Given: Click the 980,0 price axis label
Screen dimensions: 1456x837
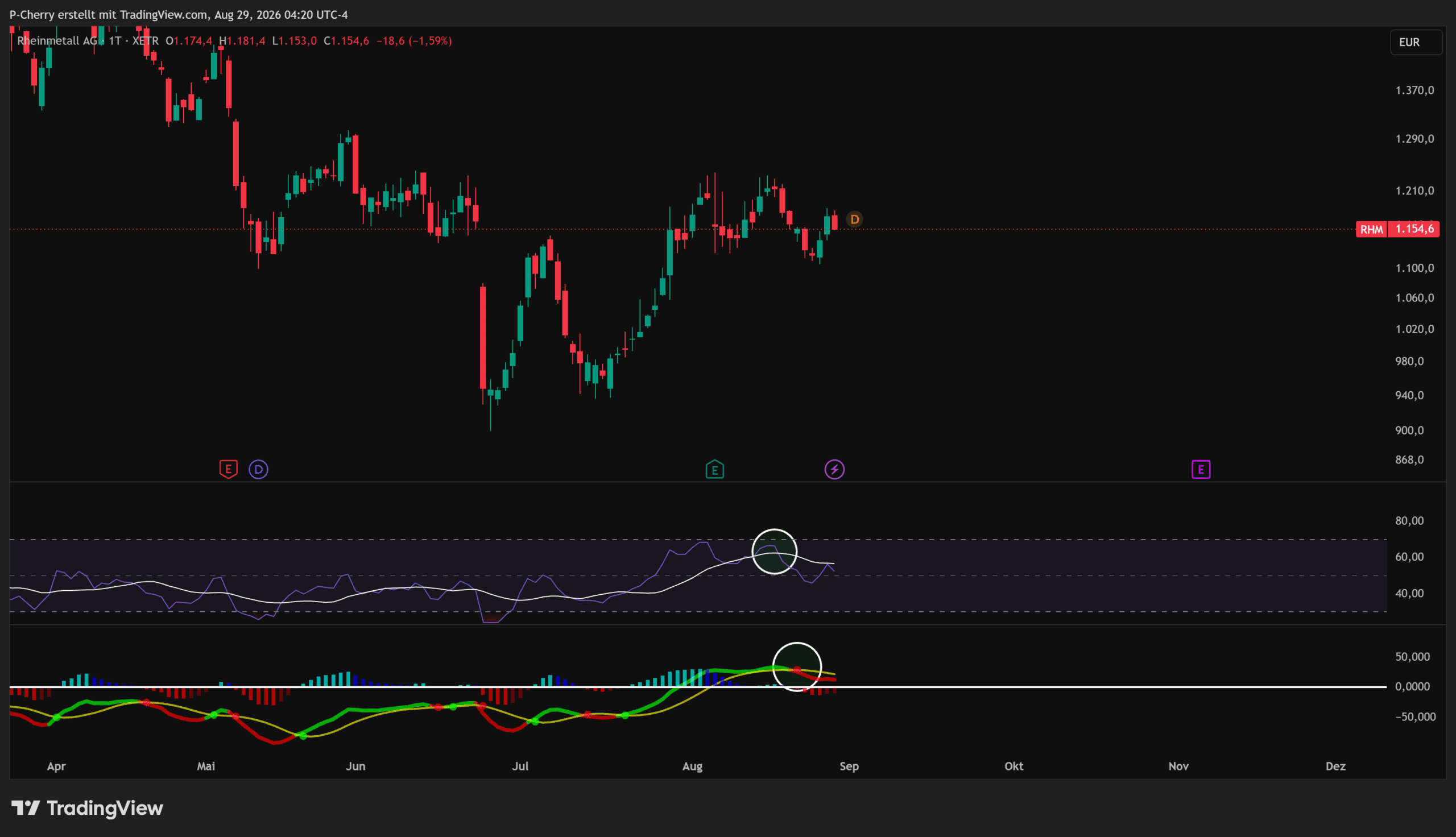Looking at the screenshot, I should point(1409,361).
